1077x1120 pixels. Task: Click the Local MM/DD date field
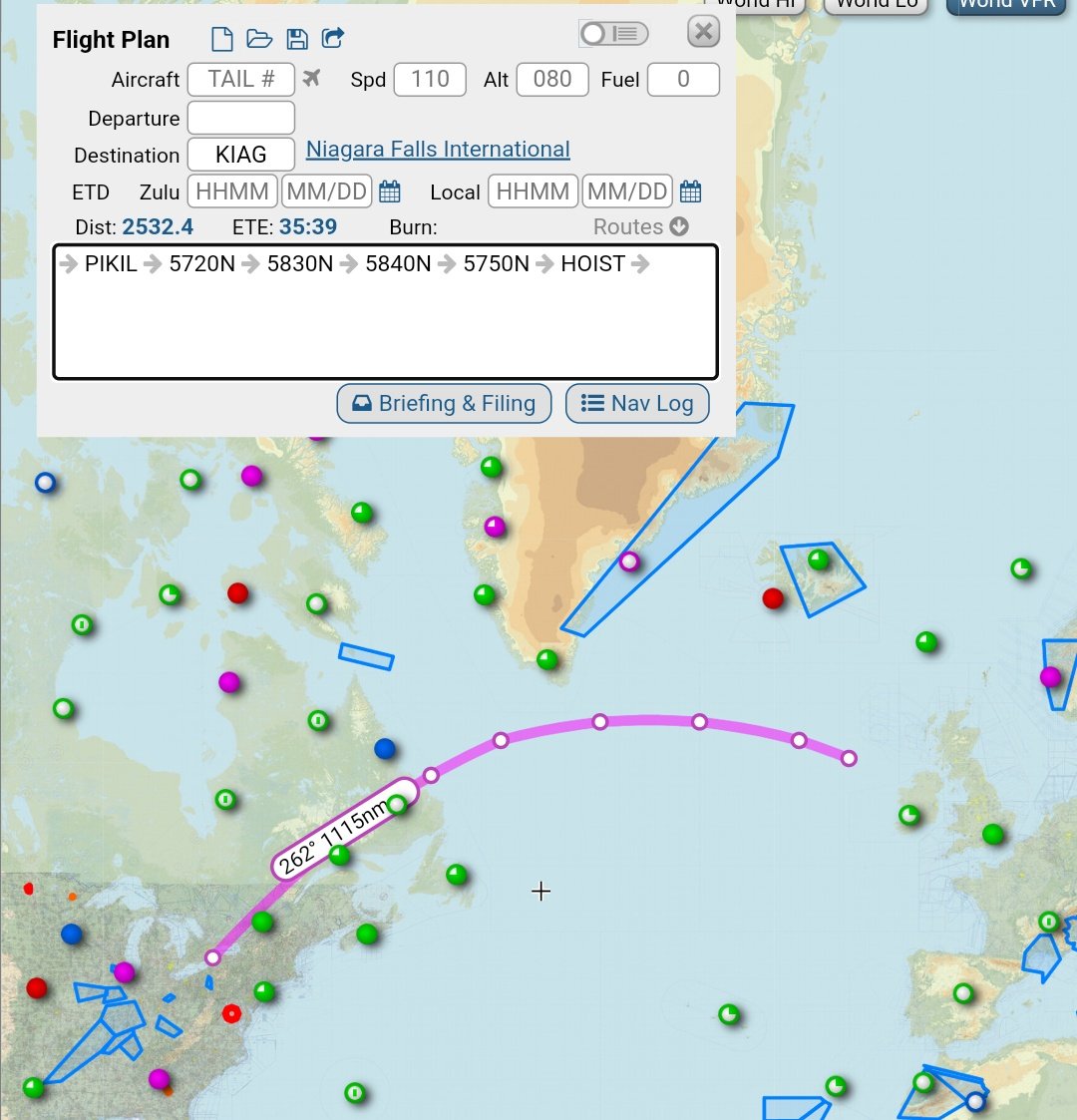[x=627, y=191]
